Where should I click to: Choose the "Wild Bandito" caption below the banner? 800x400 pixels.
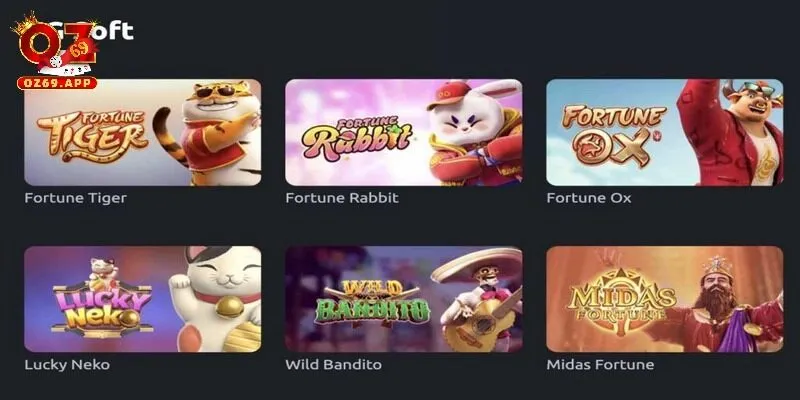coord(333,365)
